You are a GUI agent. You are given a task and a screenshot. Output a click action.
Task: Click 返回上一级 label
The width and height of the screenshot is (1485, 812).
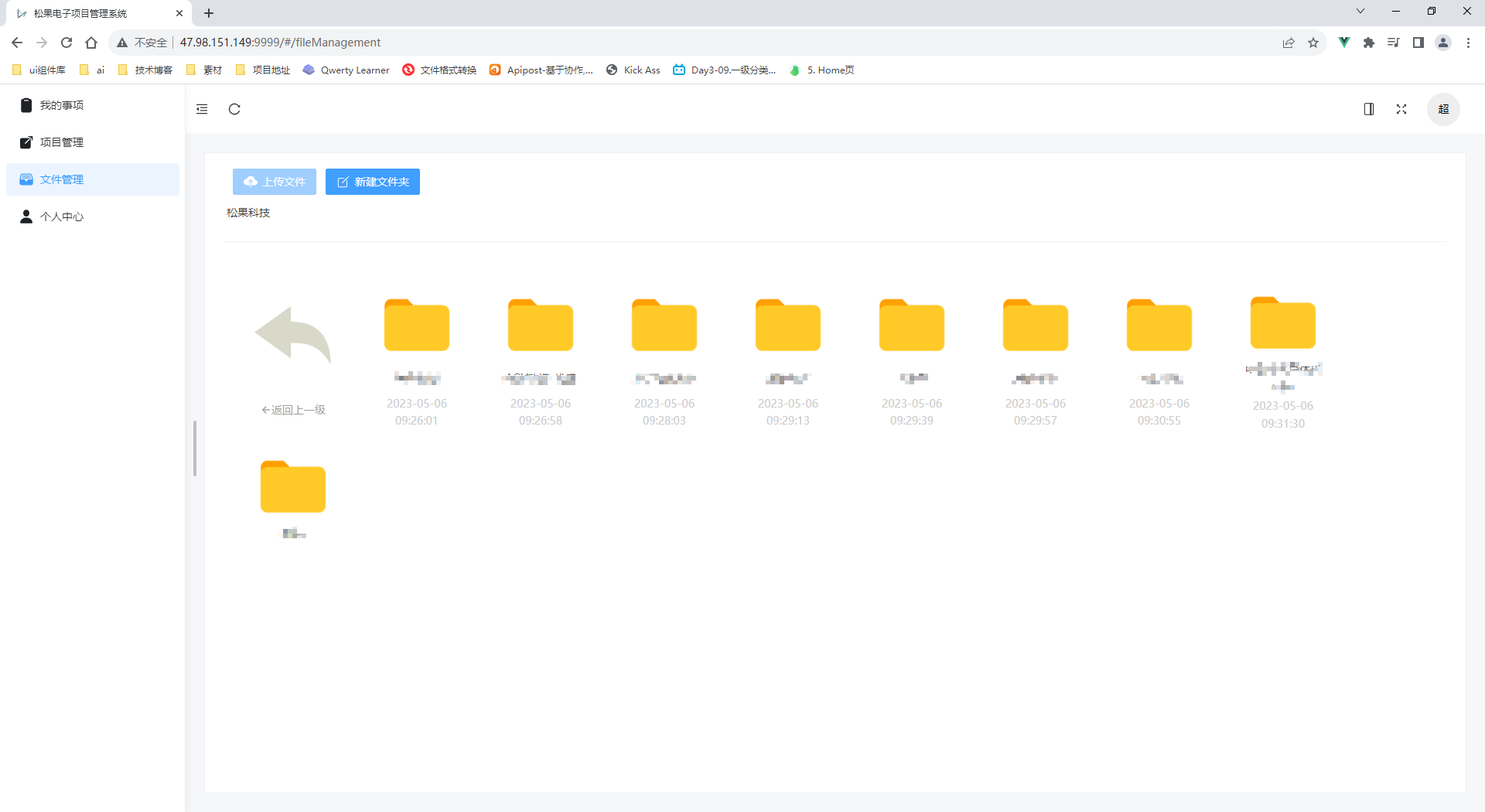pyautogui.click(x=293, y=410)
